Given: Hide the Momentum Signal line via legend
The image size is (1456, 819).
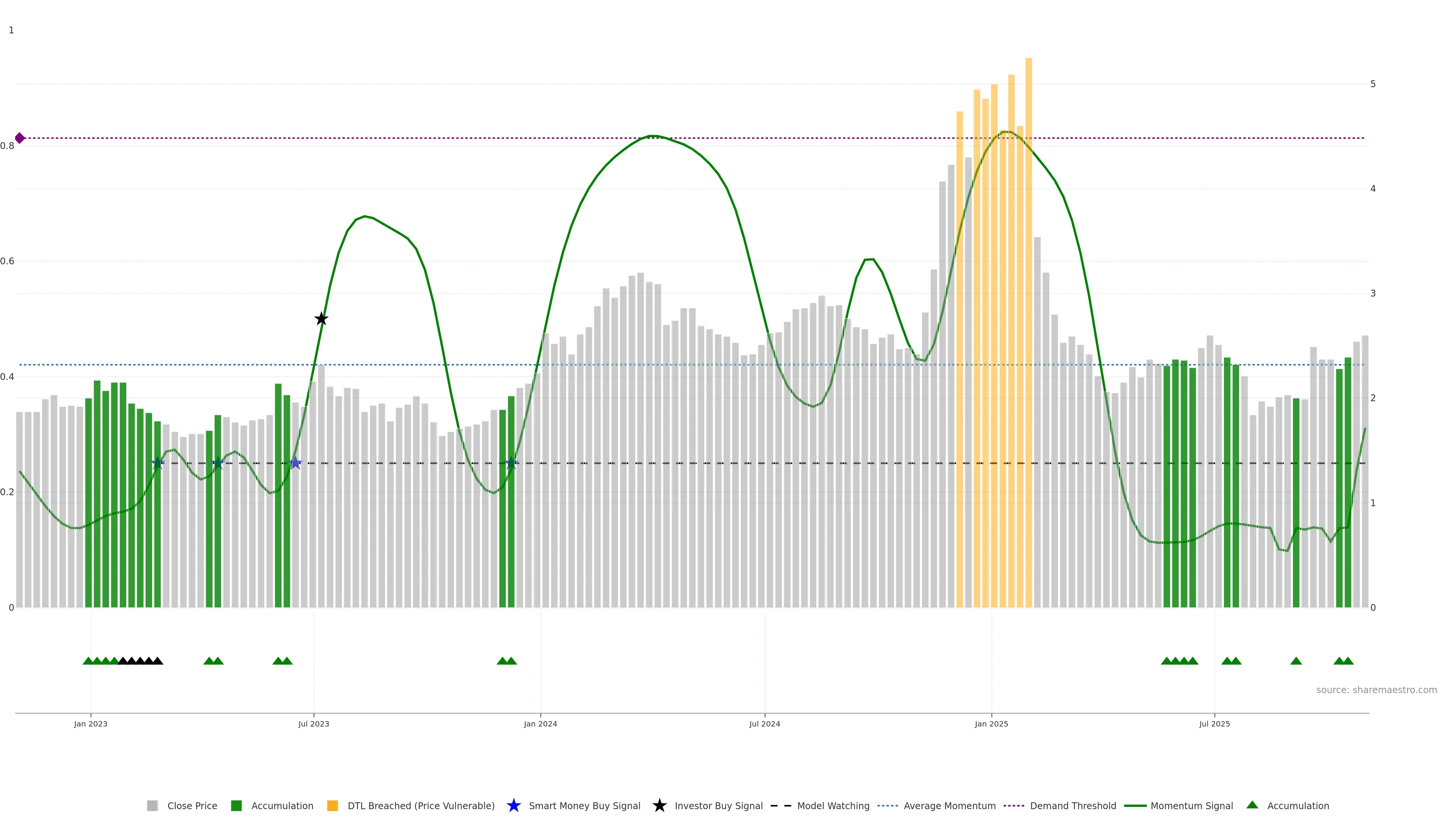Looking at the screenshot, I should 1191,806.
